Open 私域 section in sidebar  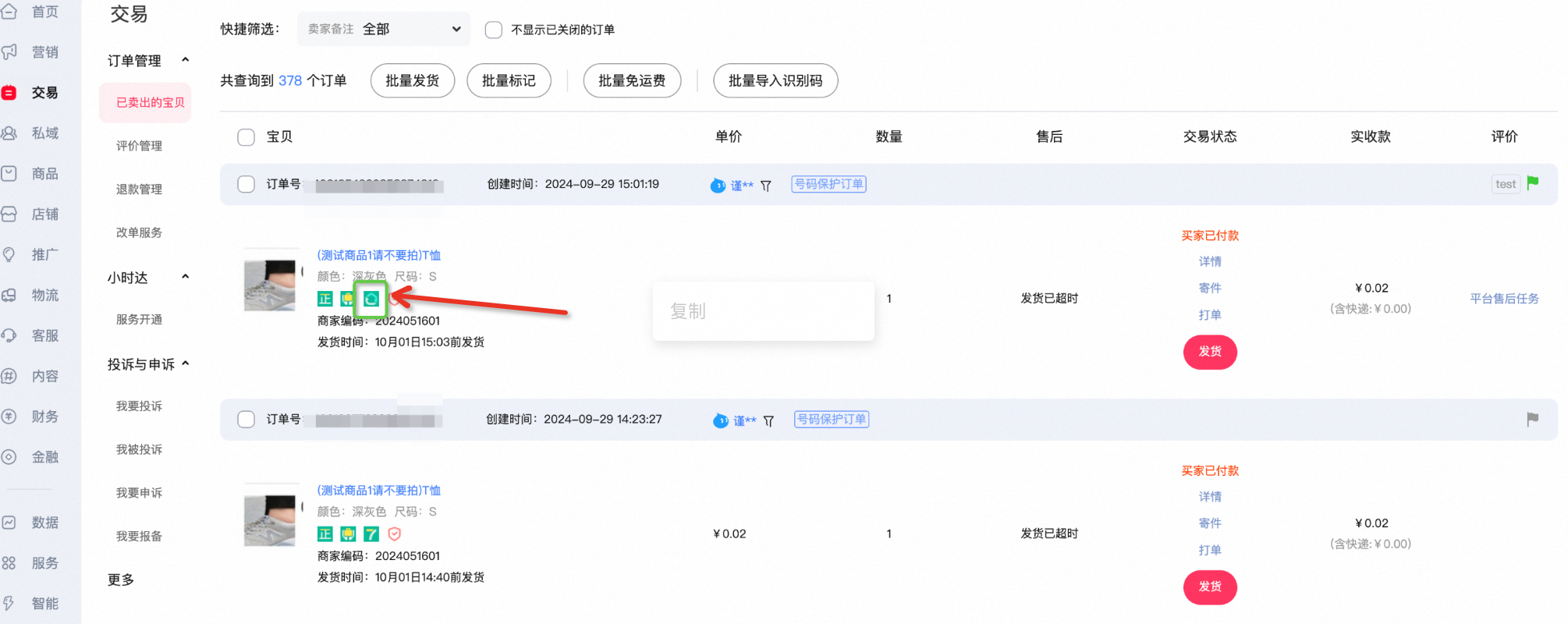tap(31, 133)
